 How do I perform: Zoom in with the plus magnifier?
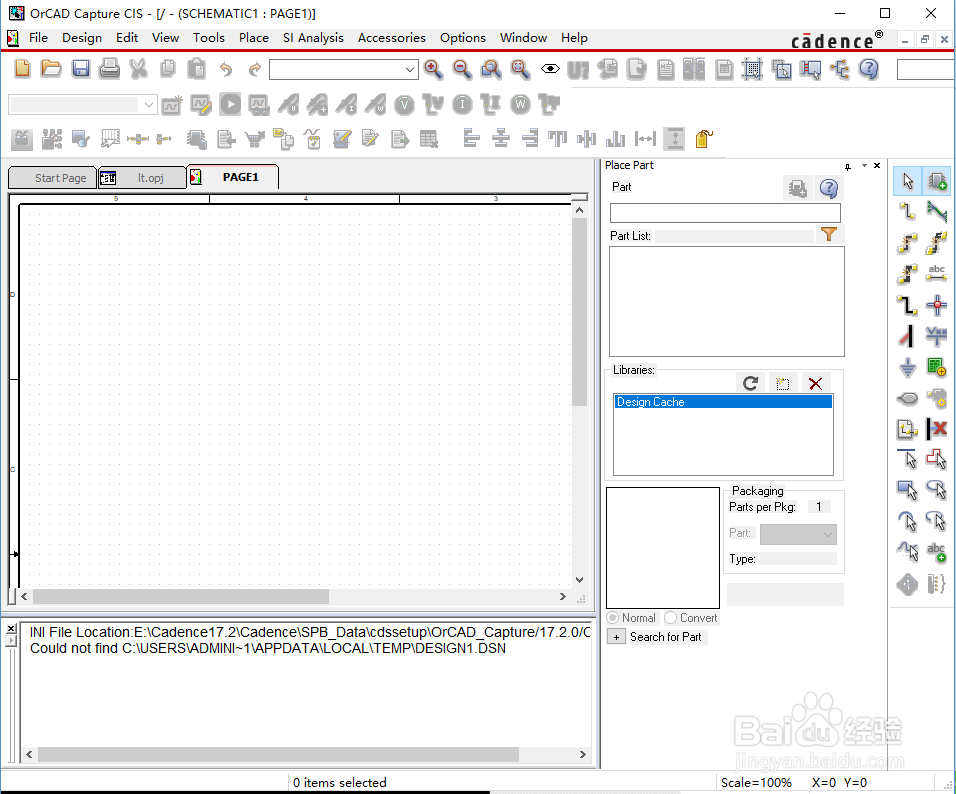coord(433,69)
